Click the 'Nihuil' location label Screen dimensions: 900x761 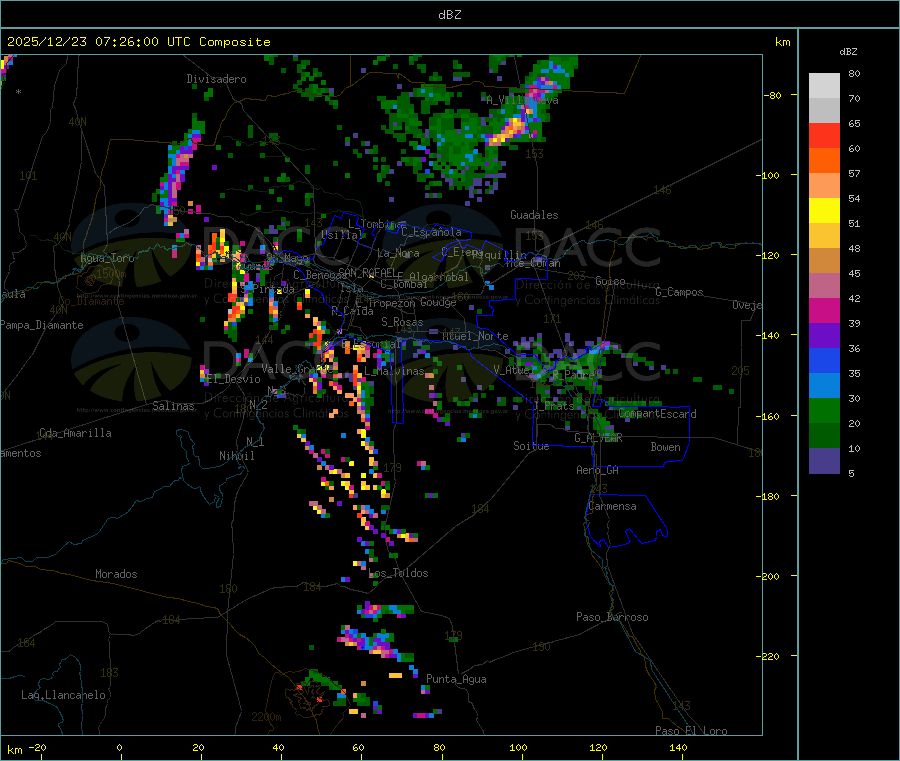(236, 456)
